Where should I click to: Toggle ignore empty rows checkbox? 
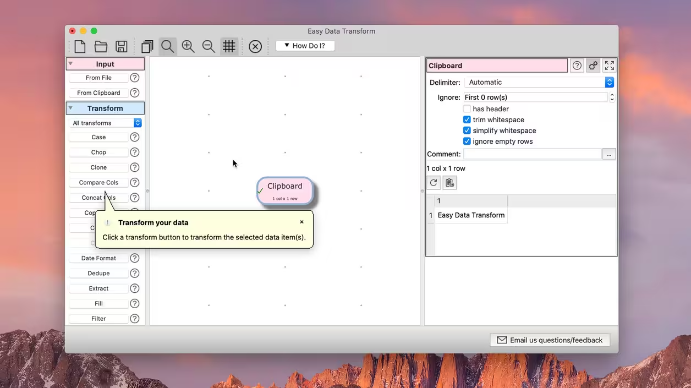point(467,142)
